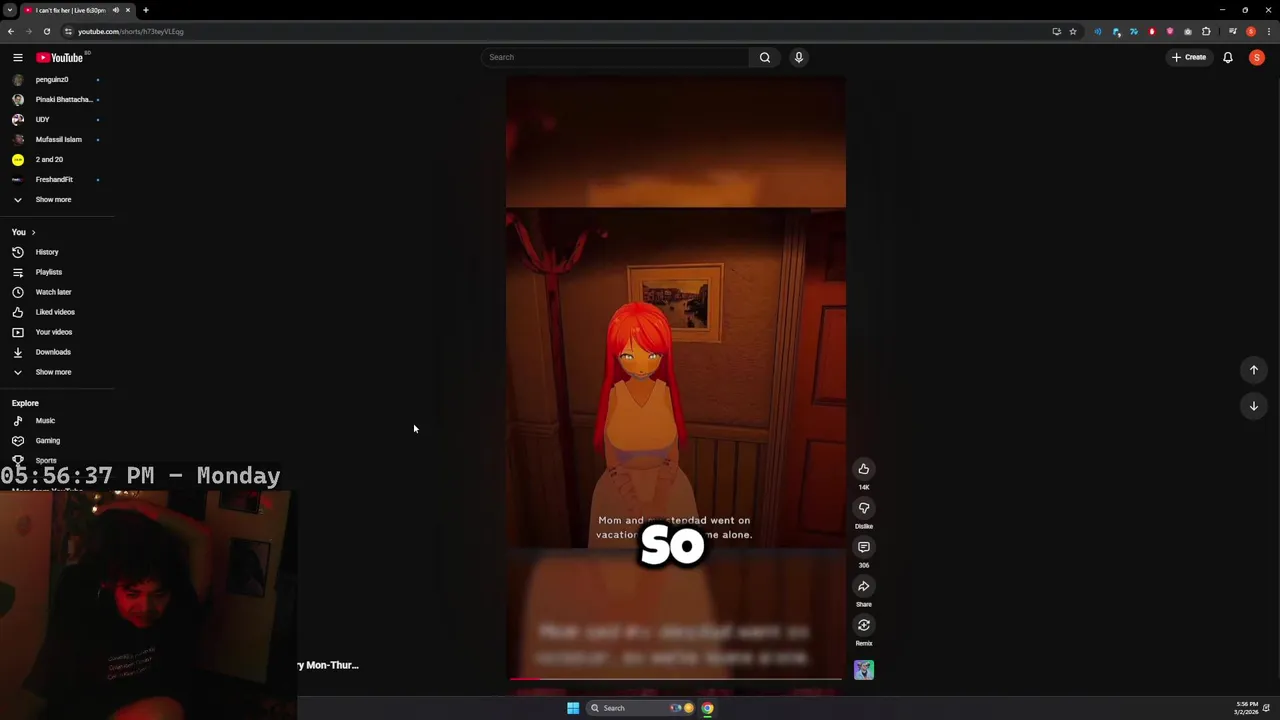1280x720 pixels.
Task: Open the FreshandFit subscription
Action: (54, 179)
